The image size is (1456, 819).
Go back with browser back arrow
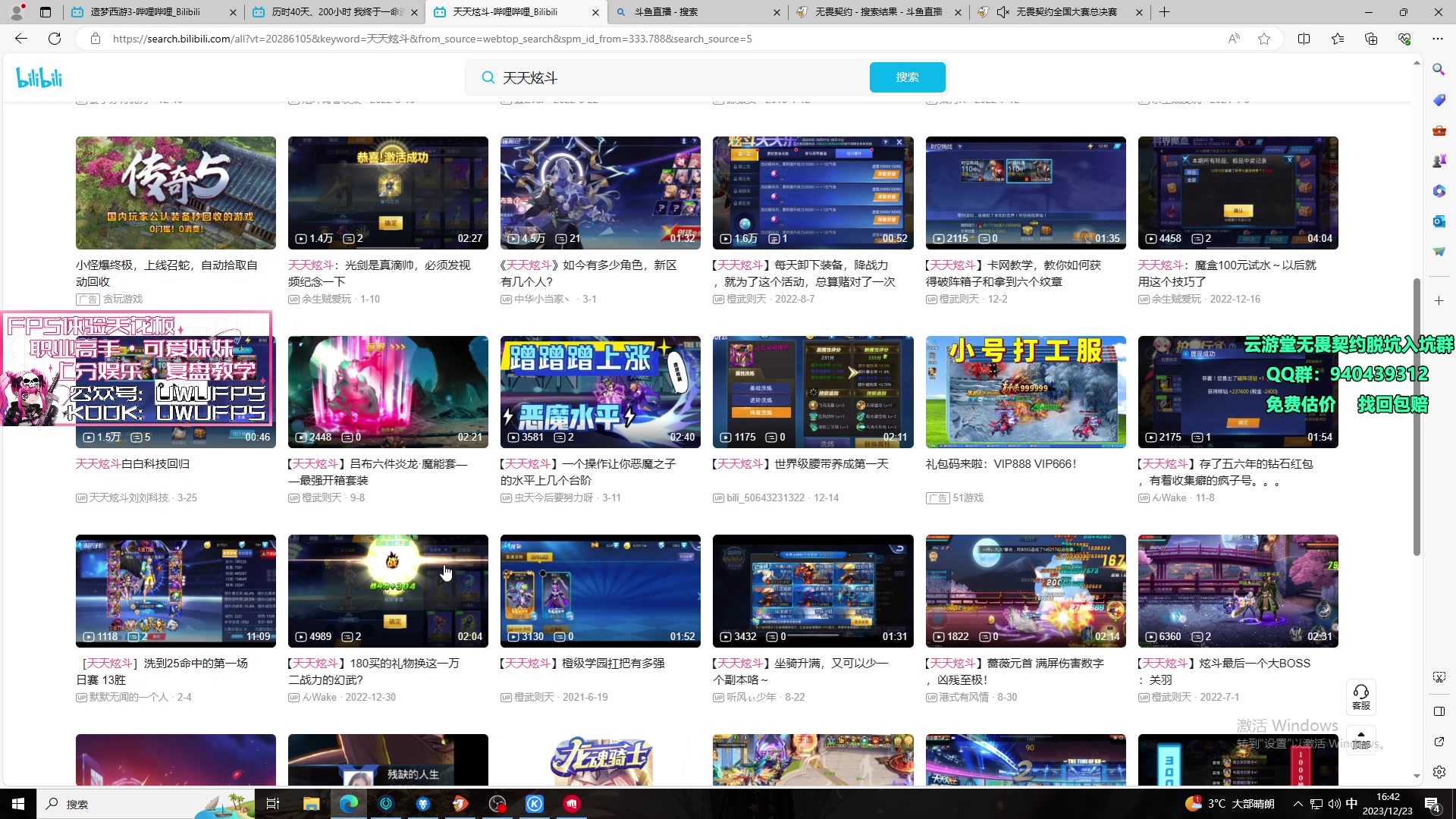click(x=21, y=39)
